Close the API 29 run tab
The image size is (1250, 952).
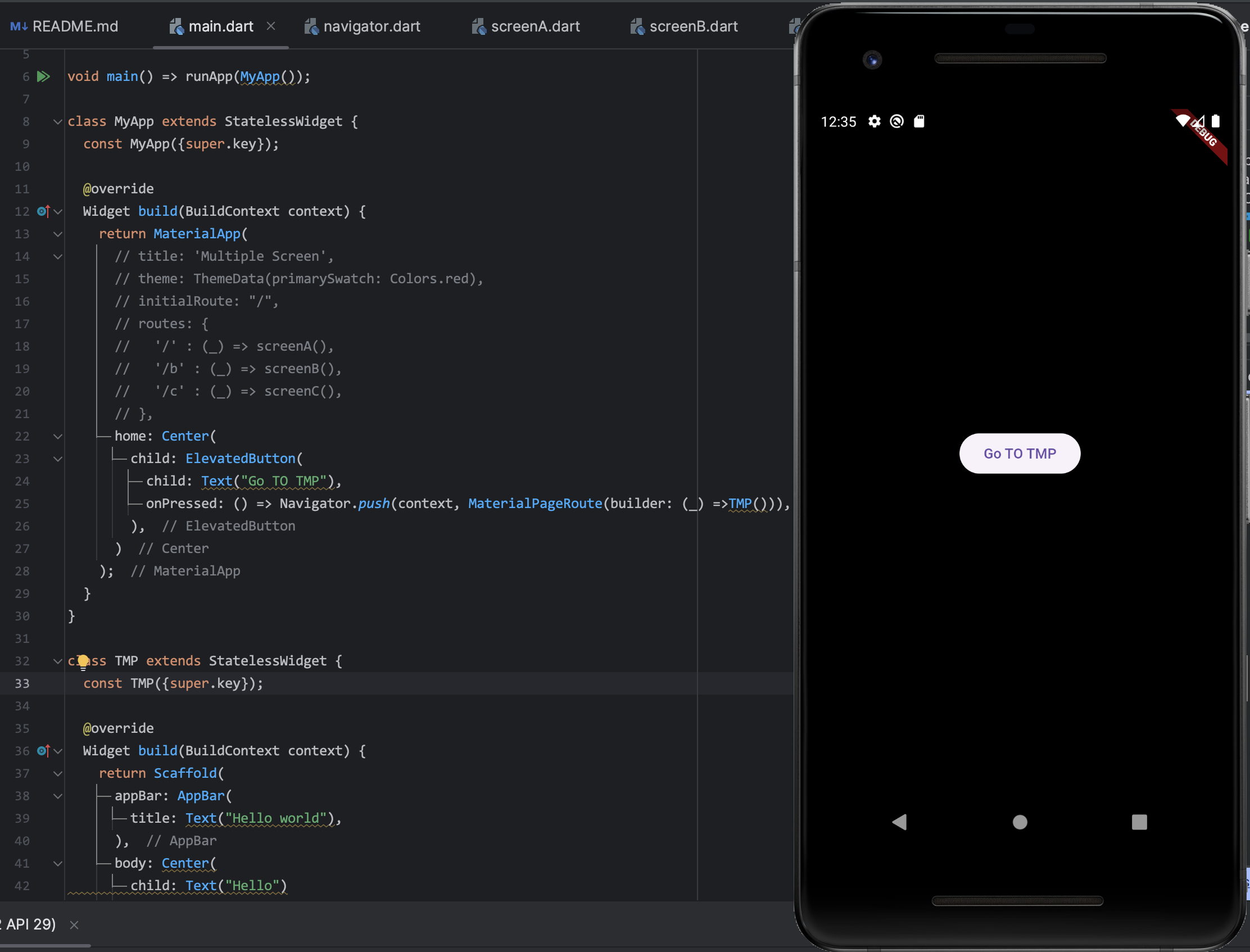click(x=74, y=925)
